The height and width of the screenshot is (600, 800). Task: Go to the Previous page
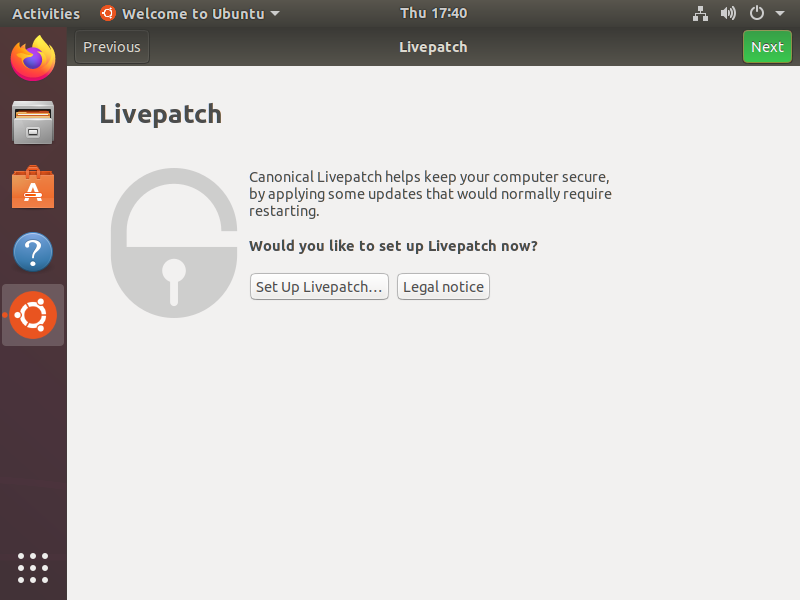pos(112,47)
